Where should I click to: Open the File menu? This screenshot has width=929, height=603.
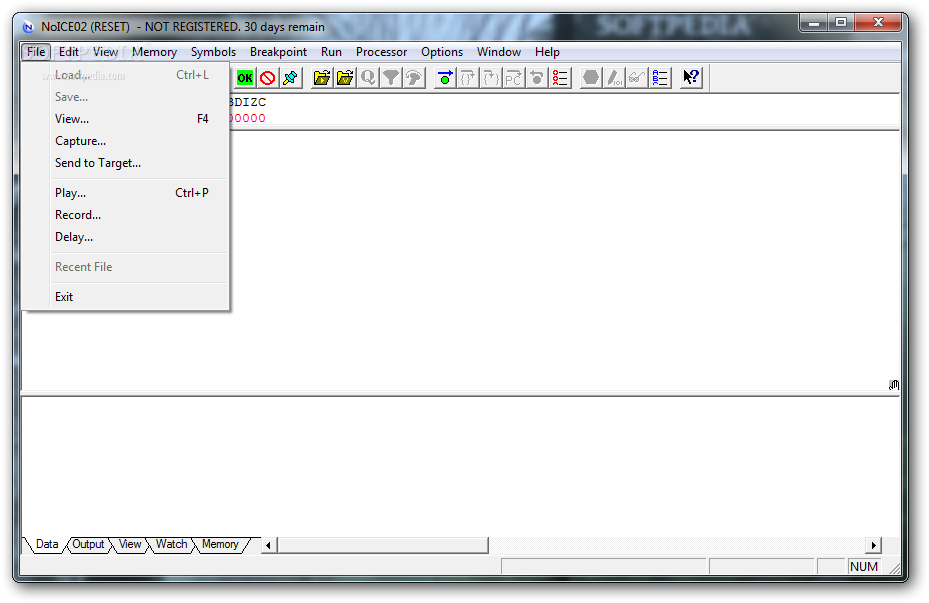click(36, 52)
